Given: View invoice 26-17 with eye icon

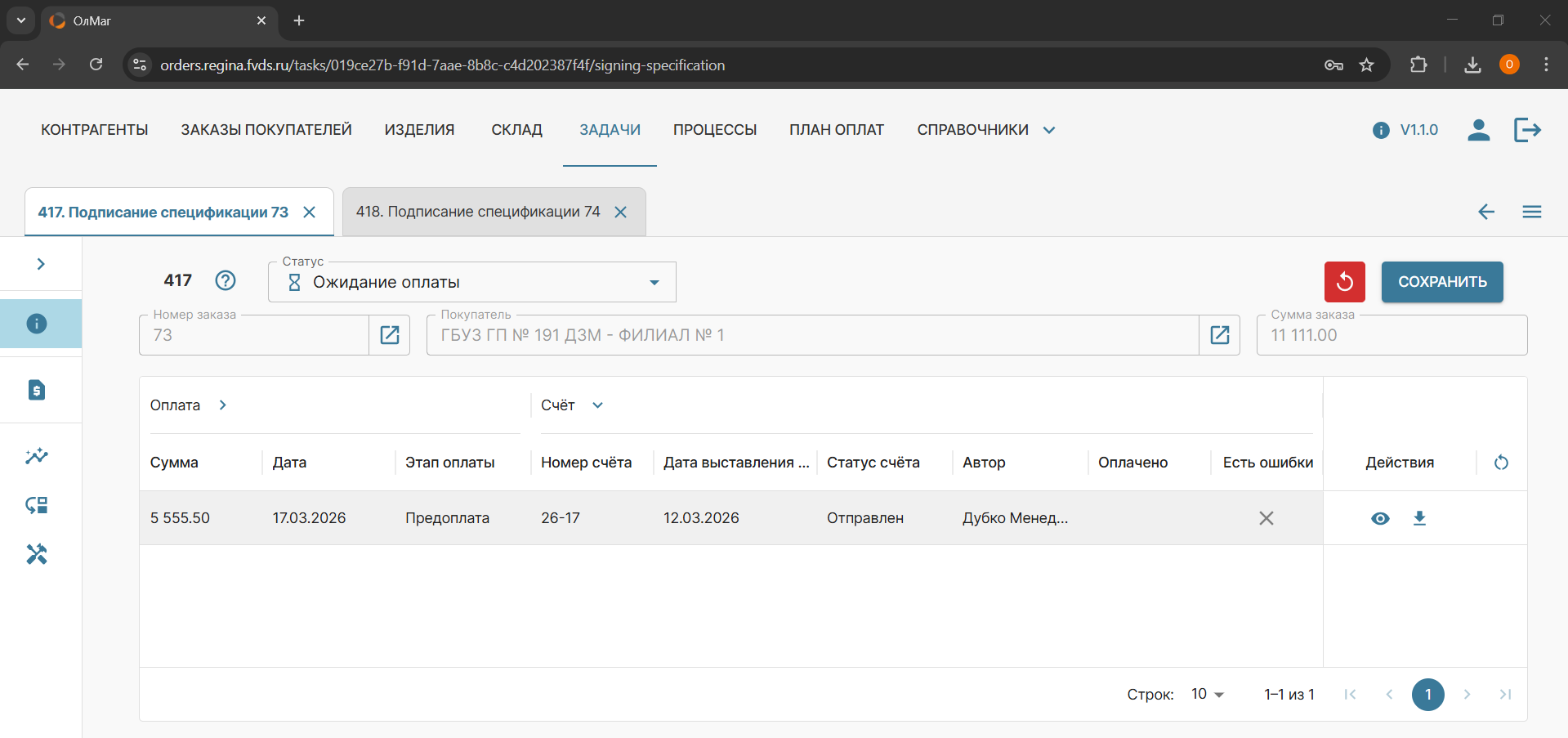Looking at the screenshot, I should pos(1380,518).
